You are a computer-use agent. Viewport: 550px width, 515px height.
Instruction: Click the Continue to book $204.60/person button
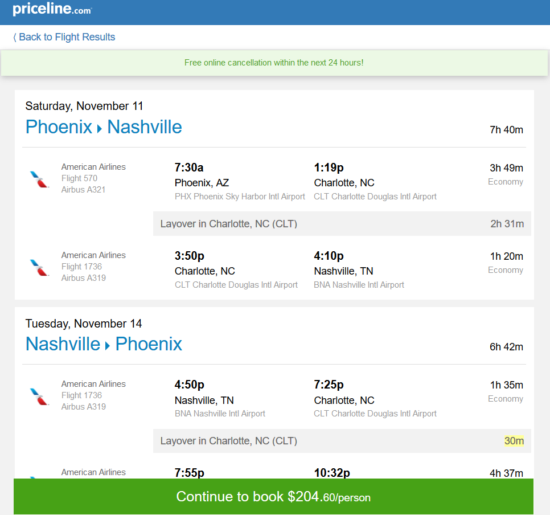point(274,496)
